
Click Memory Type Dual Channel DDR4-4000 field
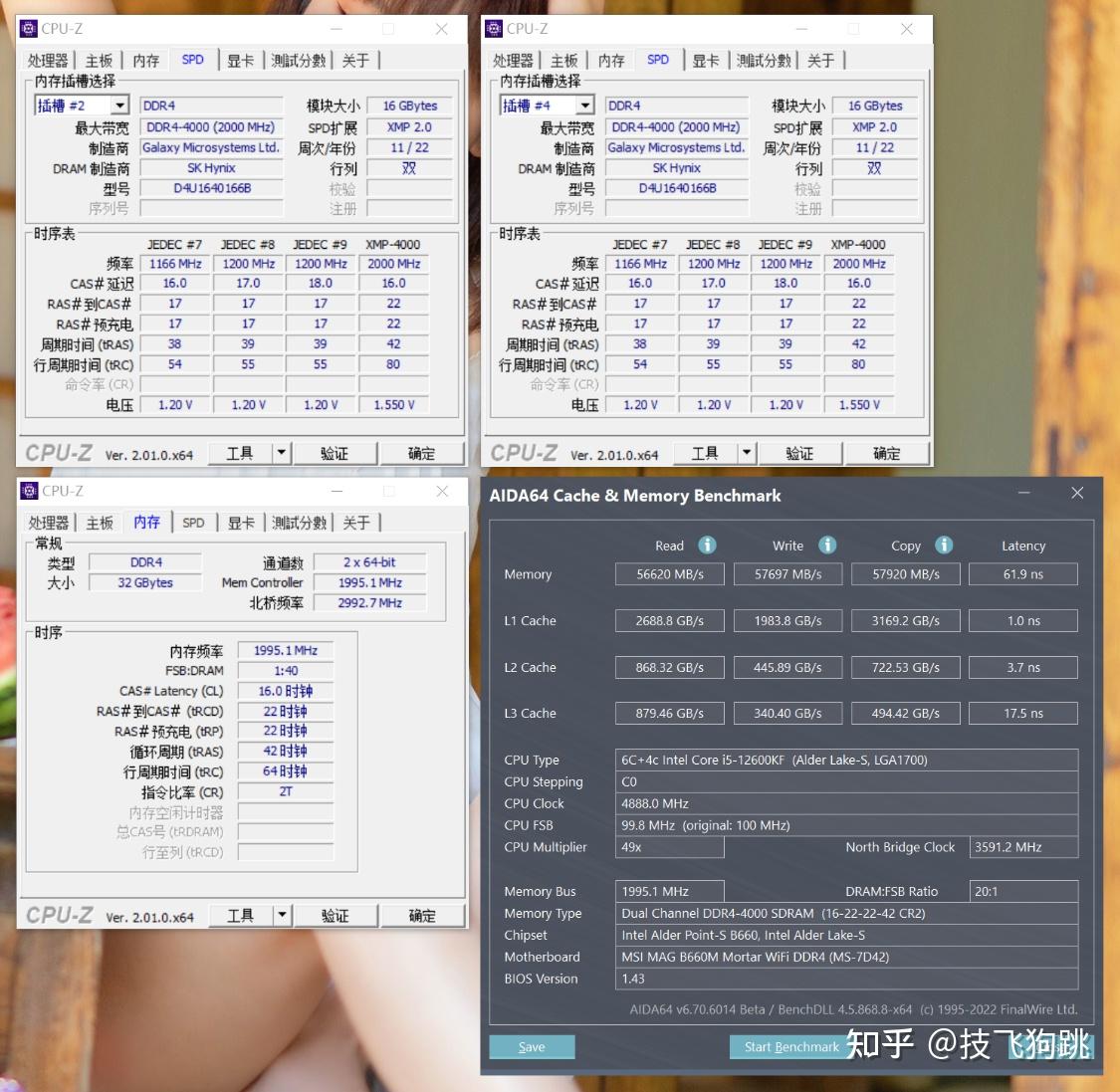pyautogui.click(x=846, y=913)
